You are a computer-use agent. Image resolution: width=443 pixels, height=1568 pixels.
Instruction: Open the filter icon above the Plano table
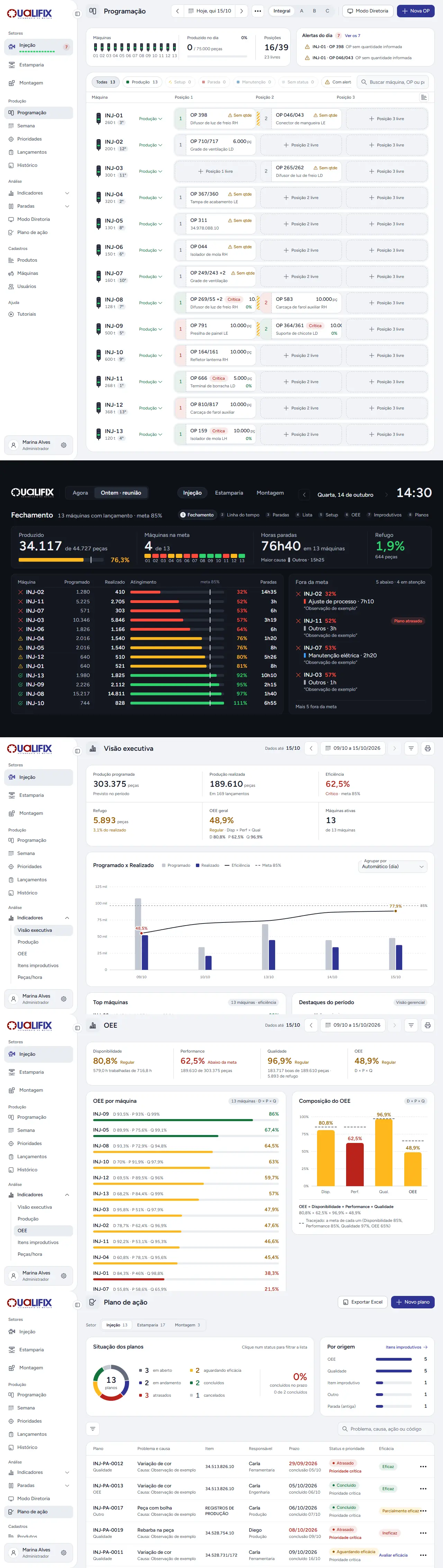(x=93, y=1429)
